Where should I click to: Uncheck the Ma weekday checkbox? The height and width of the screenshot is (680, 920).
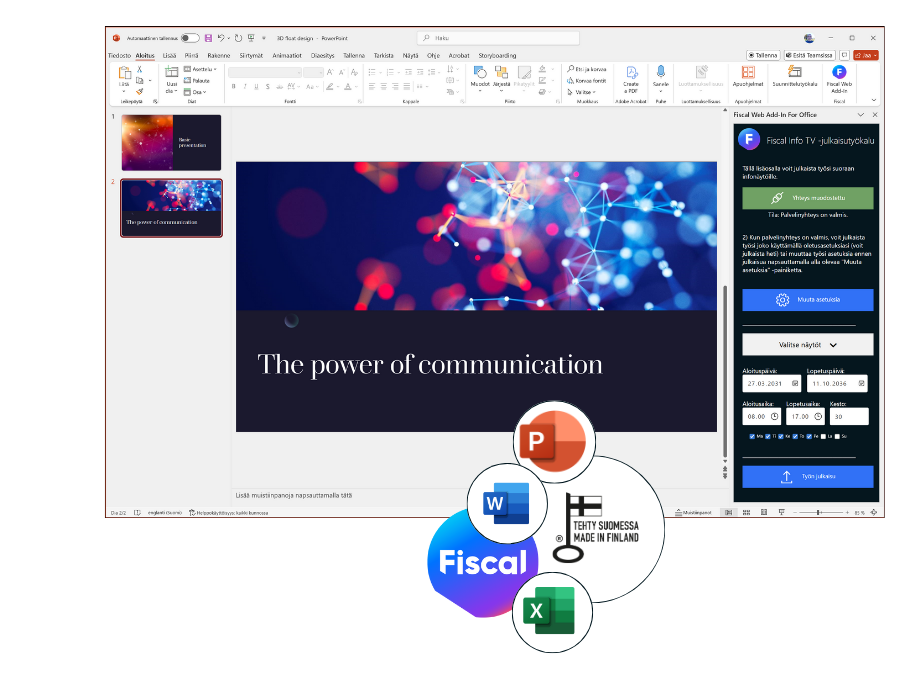pos(752,436)
